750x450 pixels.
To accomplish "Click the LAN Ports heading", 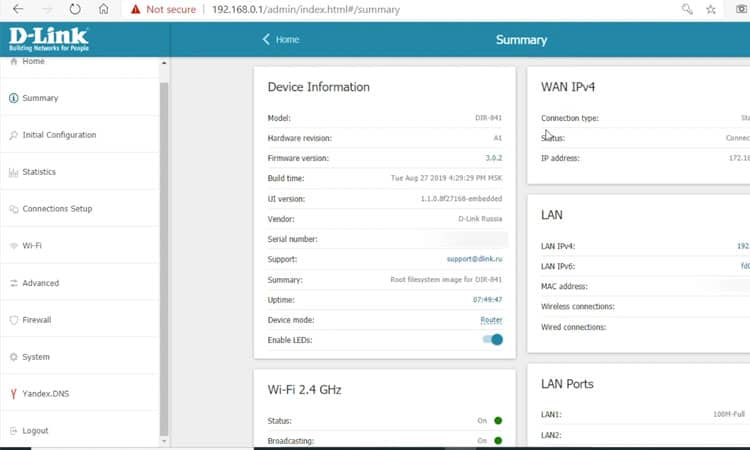I will (x=567, y=384).
